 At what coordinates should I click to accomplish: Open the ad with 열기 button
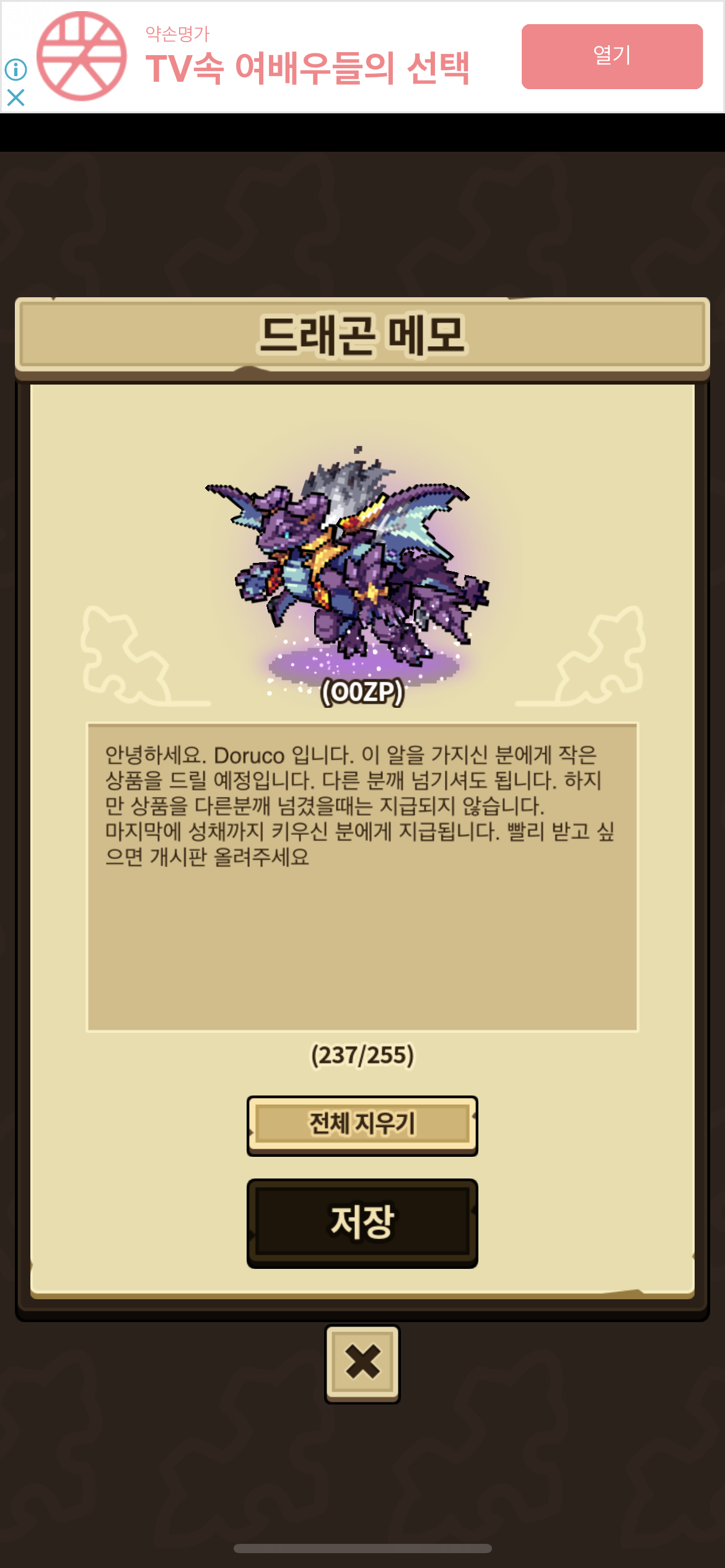pos(612,56)
